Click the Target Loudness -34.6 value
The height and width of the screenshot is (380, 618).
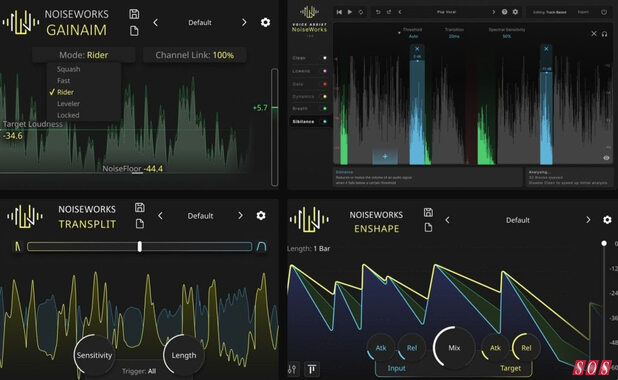pos(13,136)
